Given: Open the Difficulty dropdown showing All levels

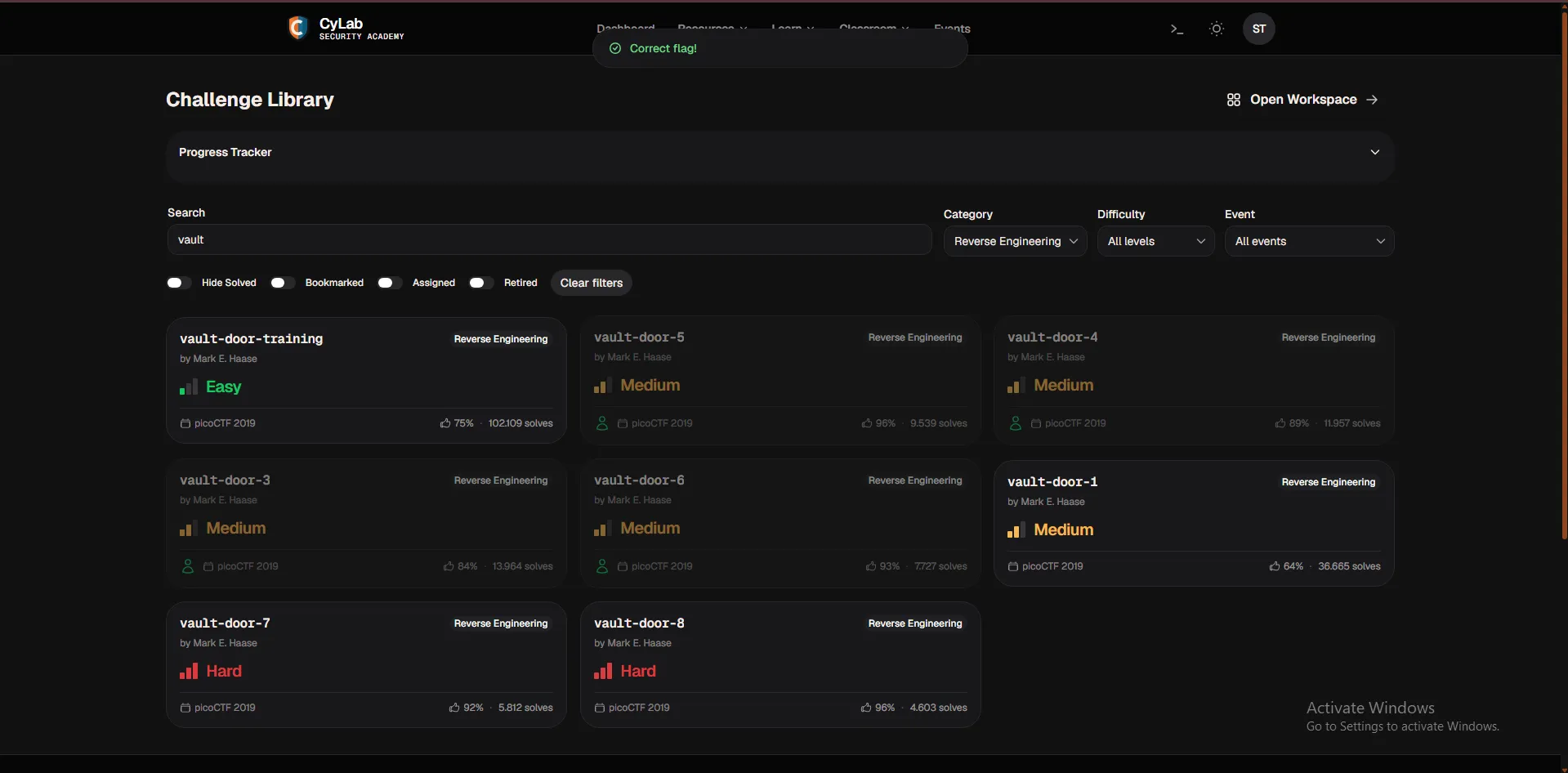Looking at the screenshot, I should pyautogui.click(x=1155, y=241).
